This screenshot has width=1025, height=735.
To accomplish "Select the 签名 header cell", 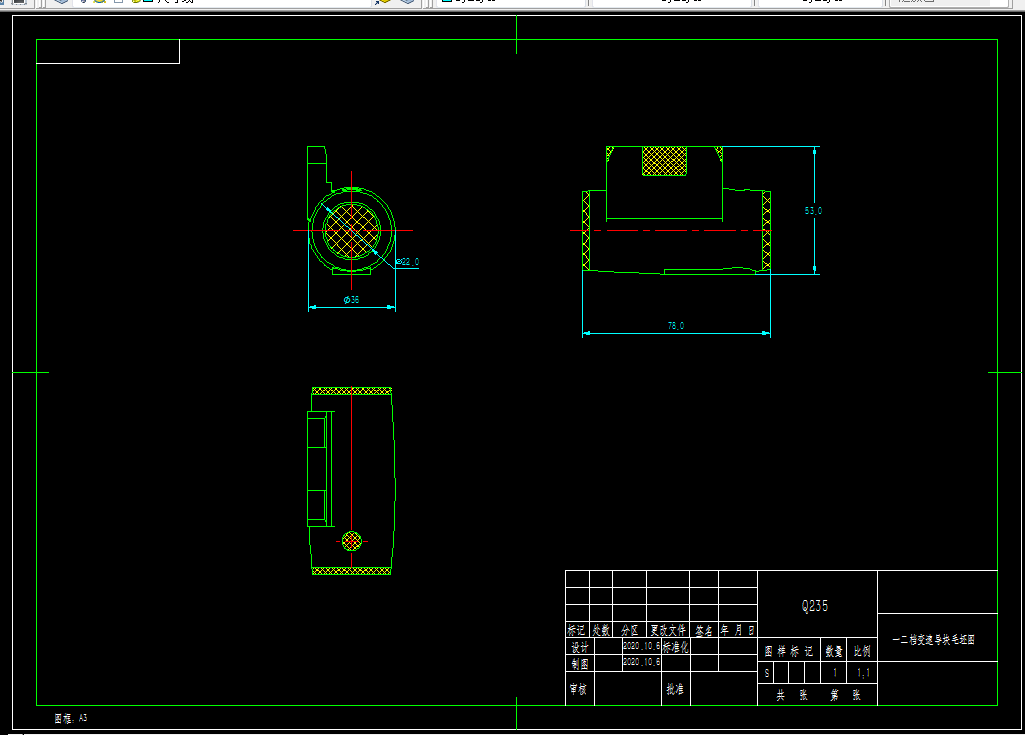I will coord(704,630).
